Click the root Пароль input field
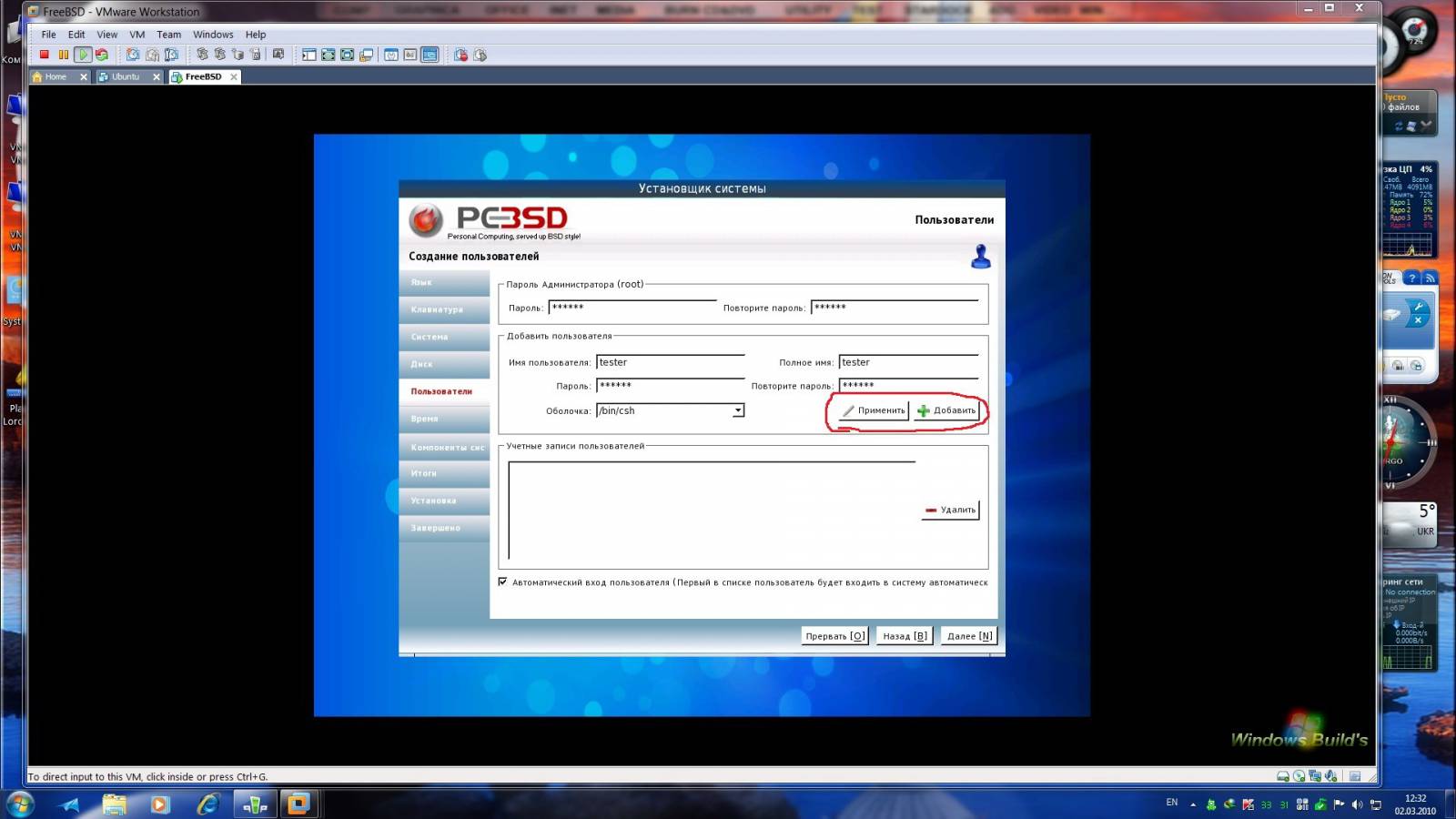The image size is (1456, 819). pyautogui.click(x=632, y=308)
